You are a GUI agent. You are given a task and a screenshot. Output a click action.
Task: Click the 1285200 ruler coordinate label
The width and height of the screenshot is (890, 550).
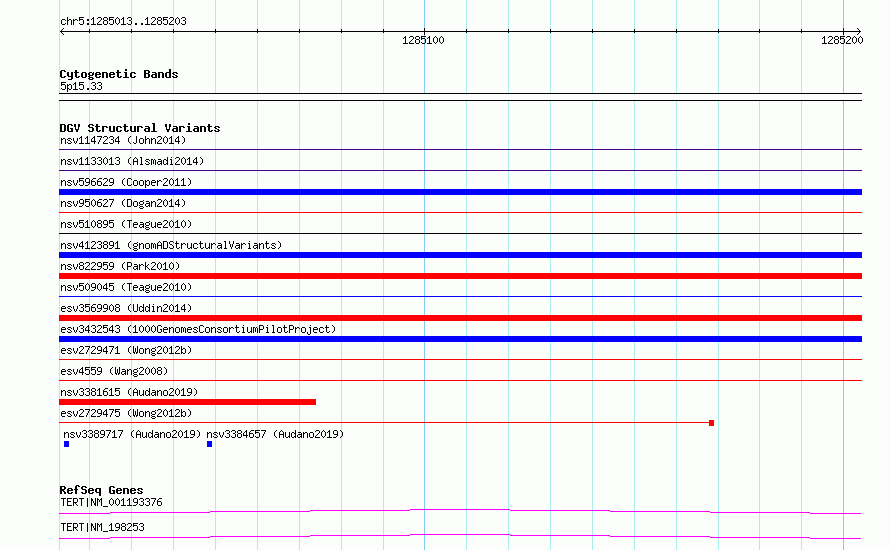(842, 40)
